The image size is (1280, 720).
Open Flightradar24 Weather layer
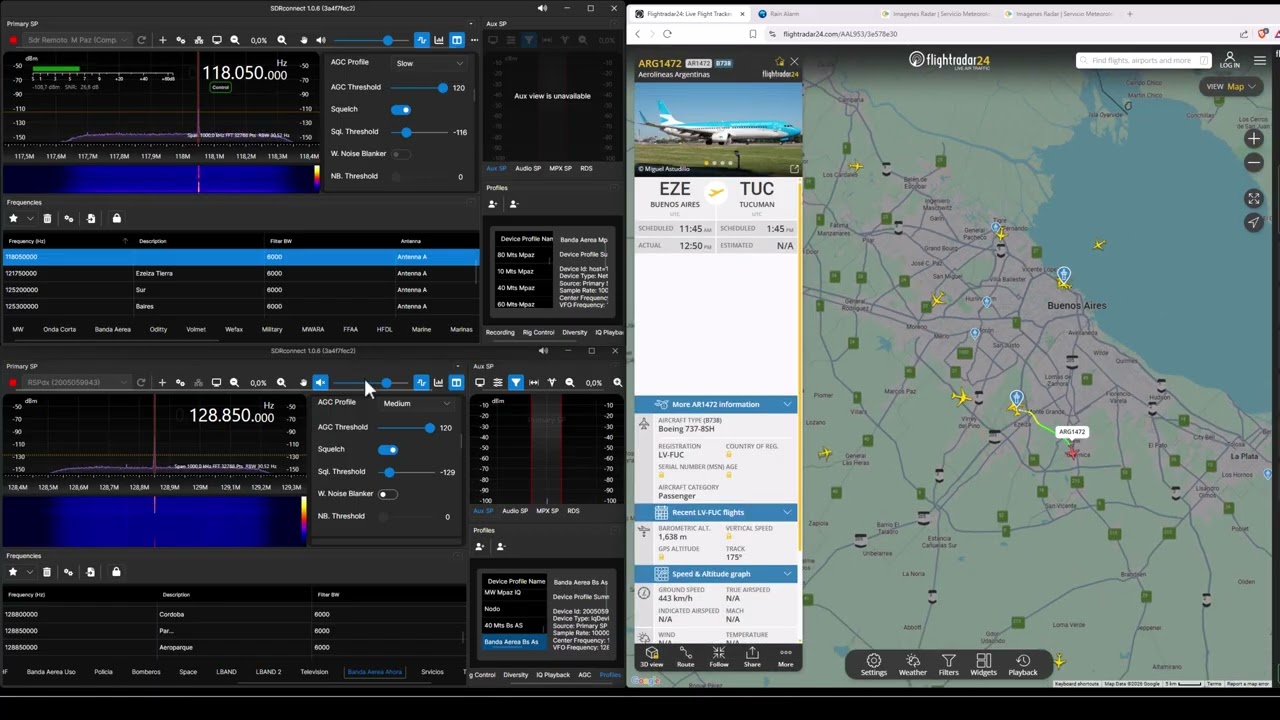coord(913,665)
